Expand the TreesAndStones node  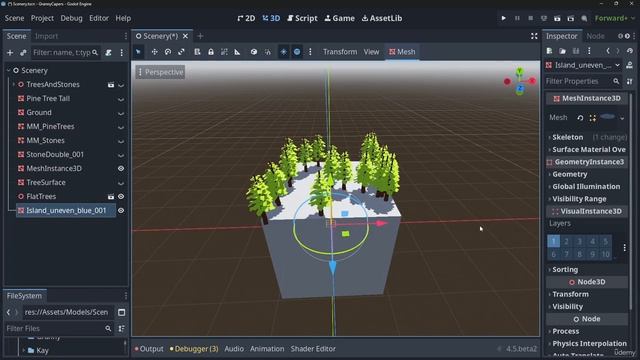pos(13,84)
